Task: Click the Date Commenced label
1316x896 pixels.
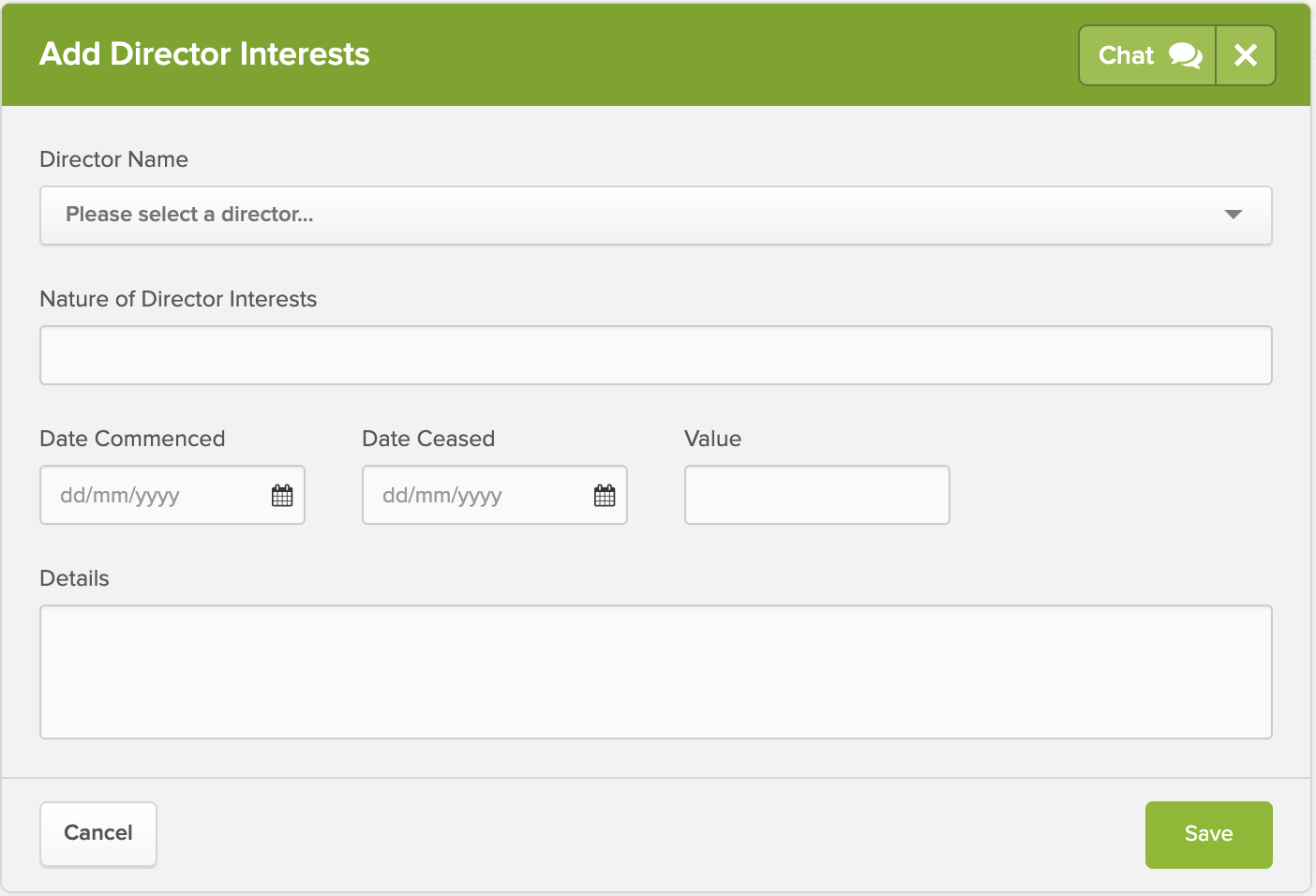Action: 132,439
